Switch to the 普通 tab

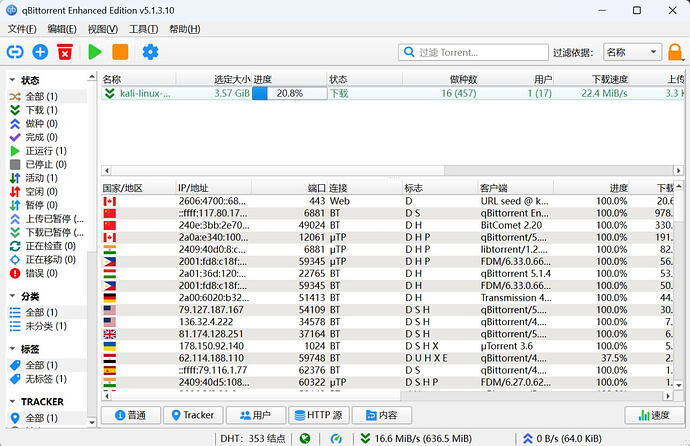[x=131, y=415]
